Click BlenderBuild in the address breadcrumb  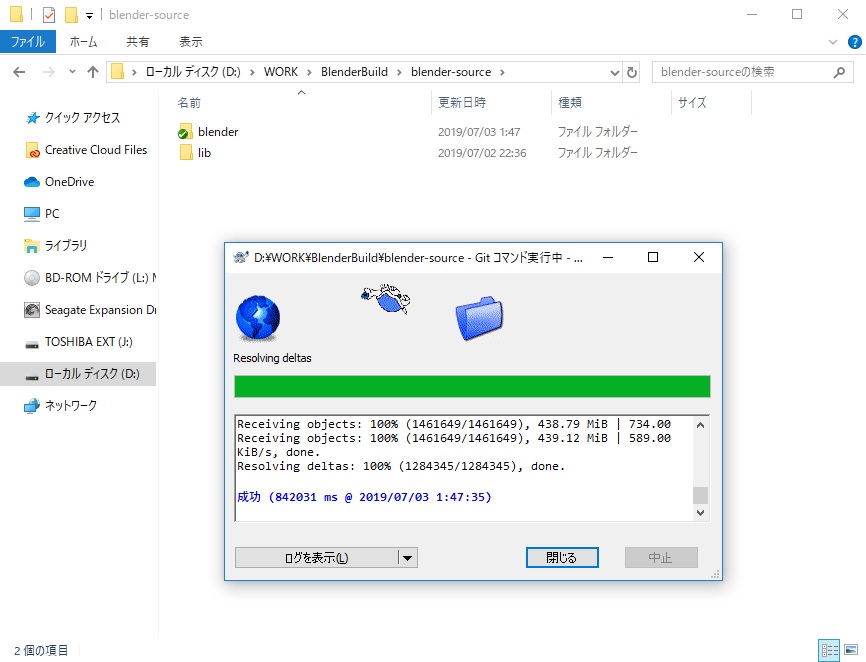pyautogui.click(x=354, y=72)
